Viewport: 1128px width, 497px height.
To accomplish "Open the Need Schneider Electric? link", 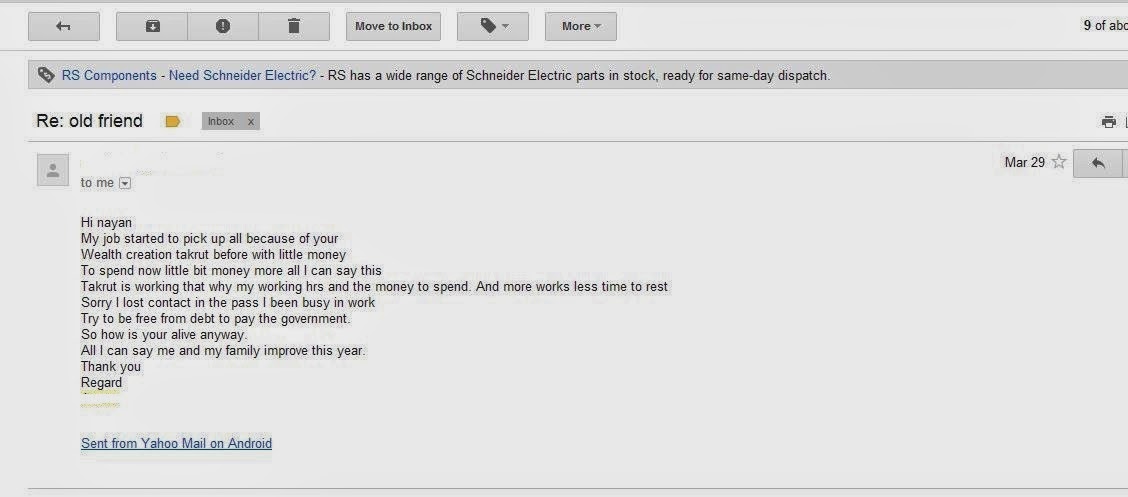I will coord(242,76).
